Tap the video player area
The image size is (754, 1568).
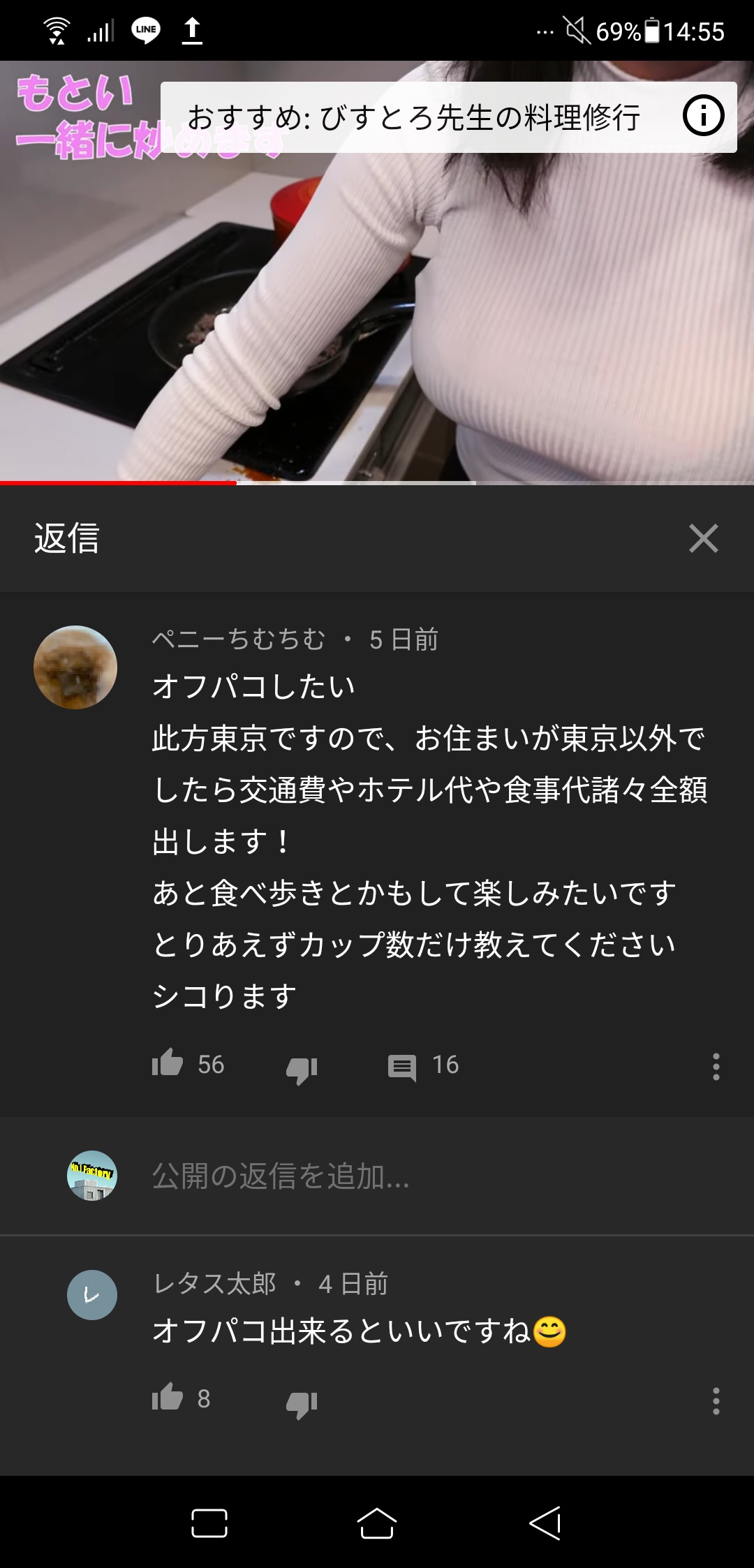tap(377, 272)
